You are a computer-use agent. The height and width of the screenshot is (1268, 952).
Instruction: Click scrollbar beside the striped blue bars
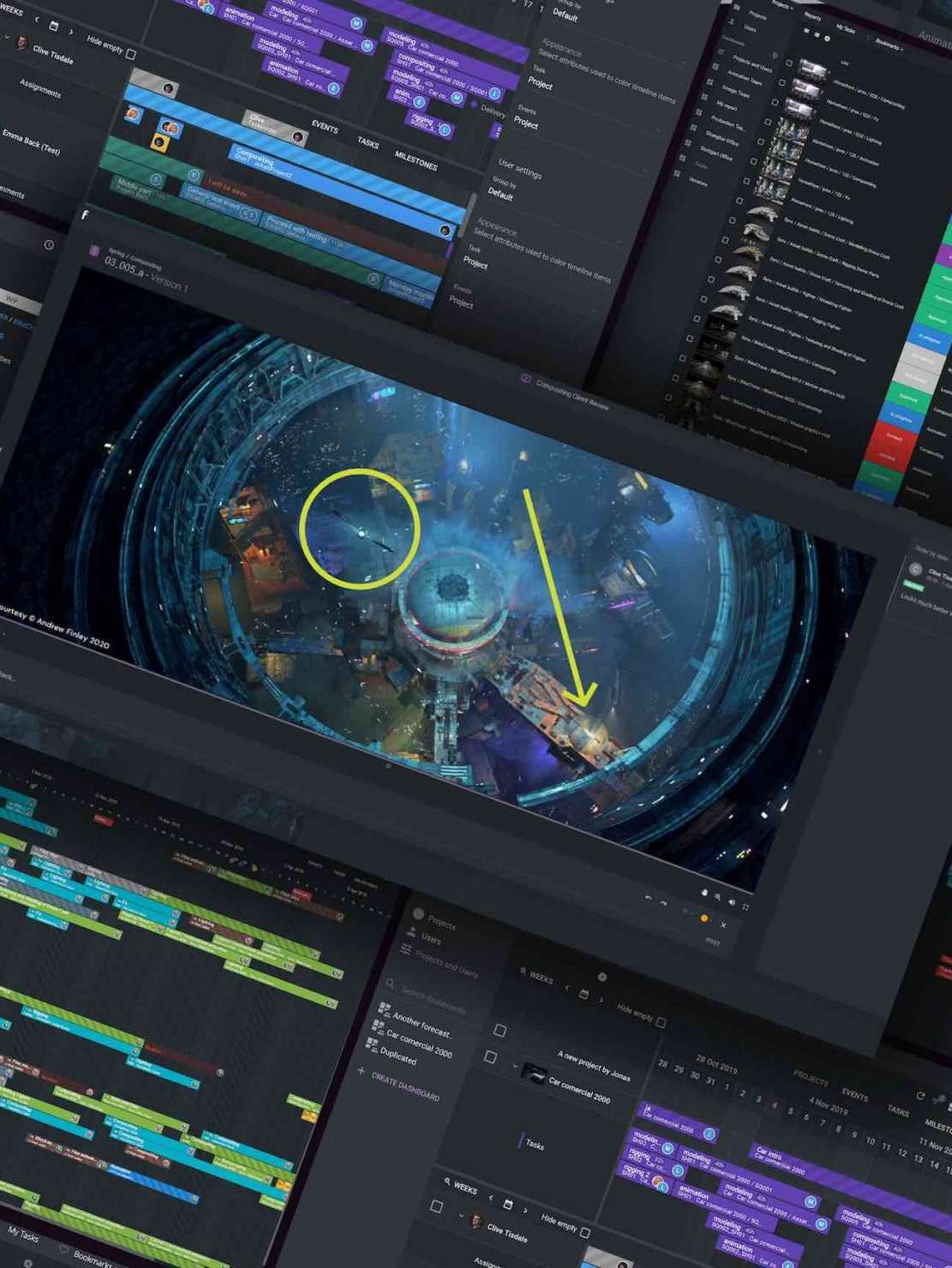(x=469, y=214)
